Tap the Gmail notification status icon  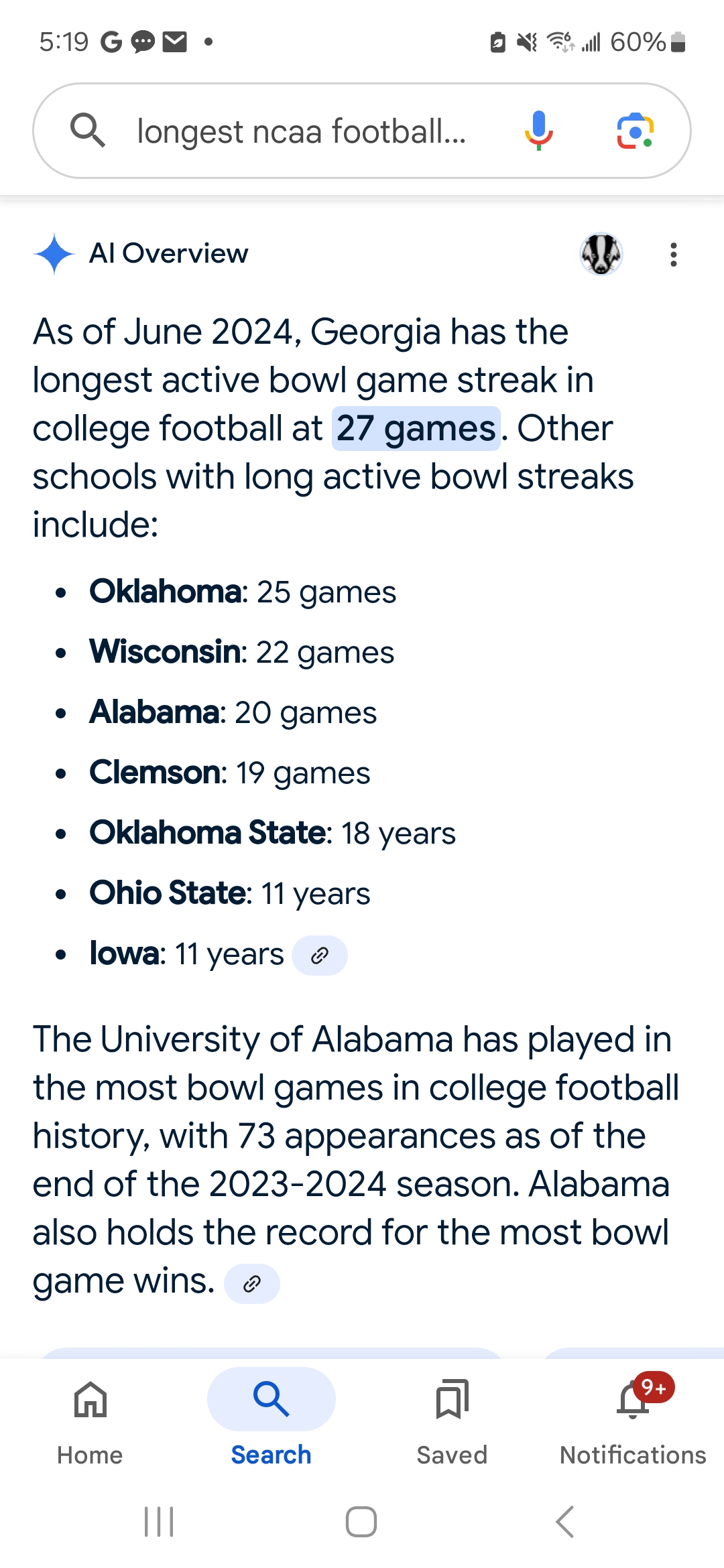(175, 42)
